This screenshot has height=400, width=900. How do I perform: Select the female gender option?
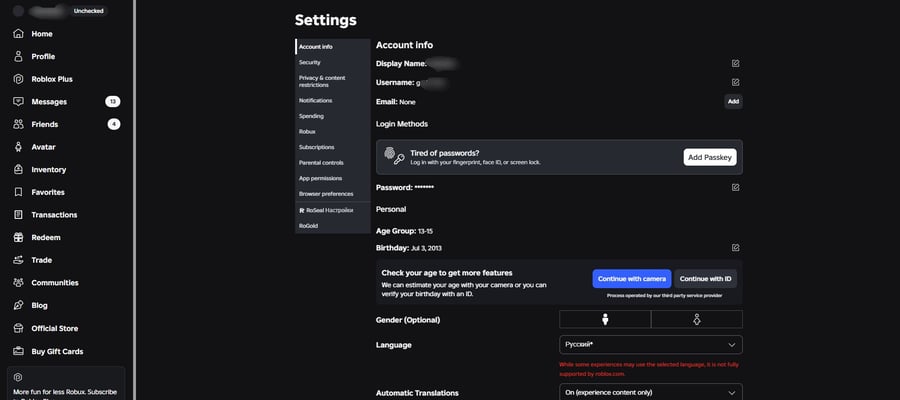(697, 319)
